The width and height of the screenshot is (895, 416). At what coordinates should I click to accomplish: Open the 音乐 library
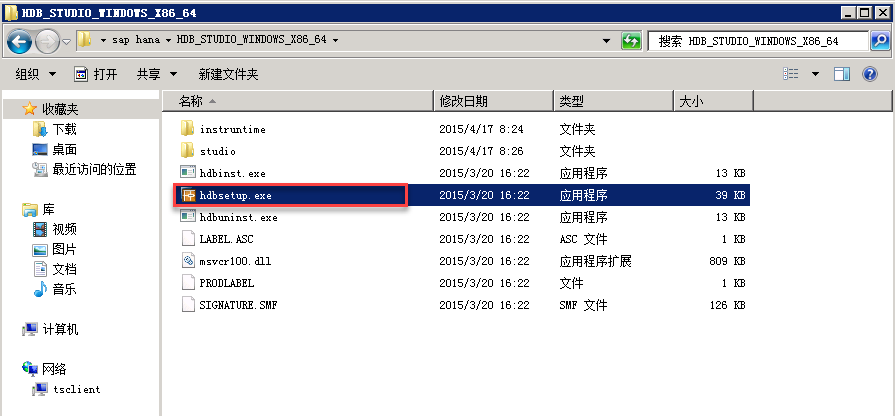[64, 289]
